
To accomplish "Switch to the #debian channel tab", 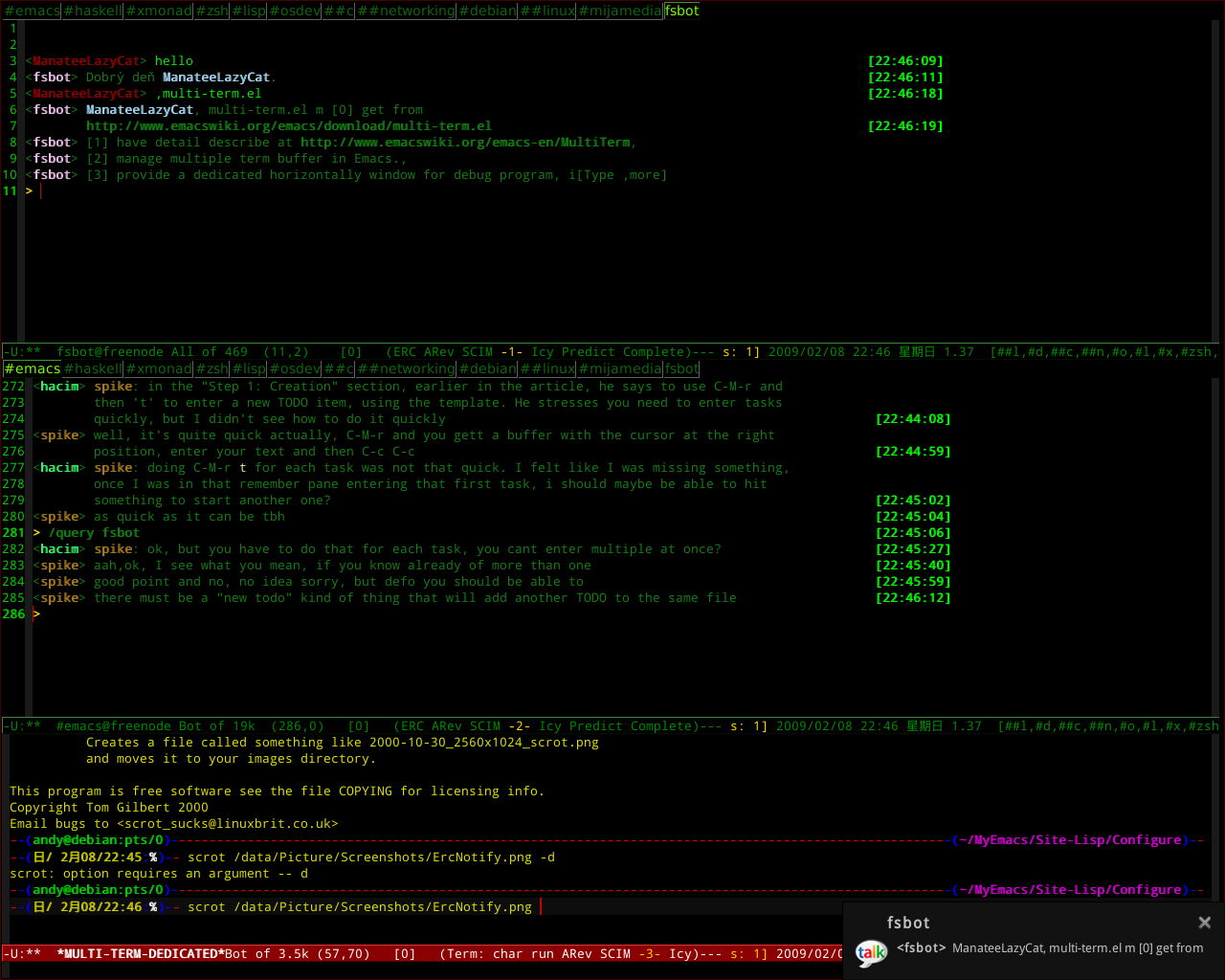I will (x=487, y=11).
